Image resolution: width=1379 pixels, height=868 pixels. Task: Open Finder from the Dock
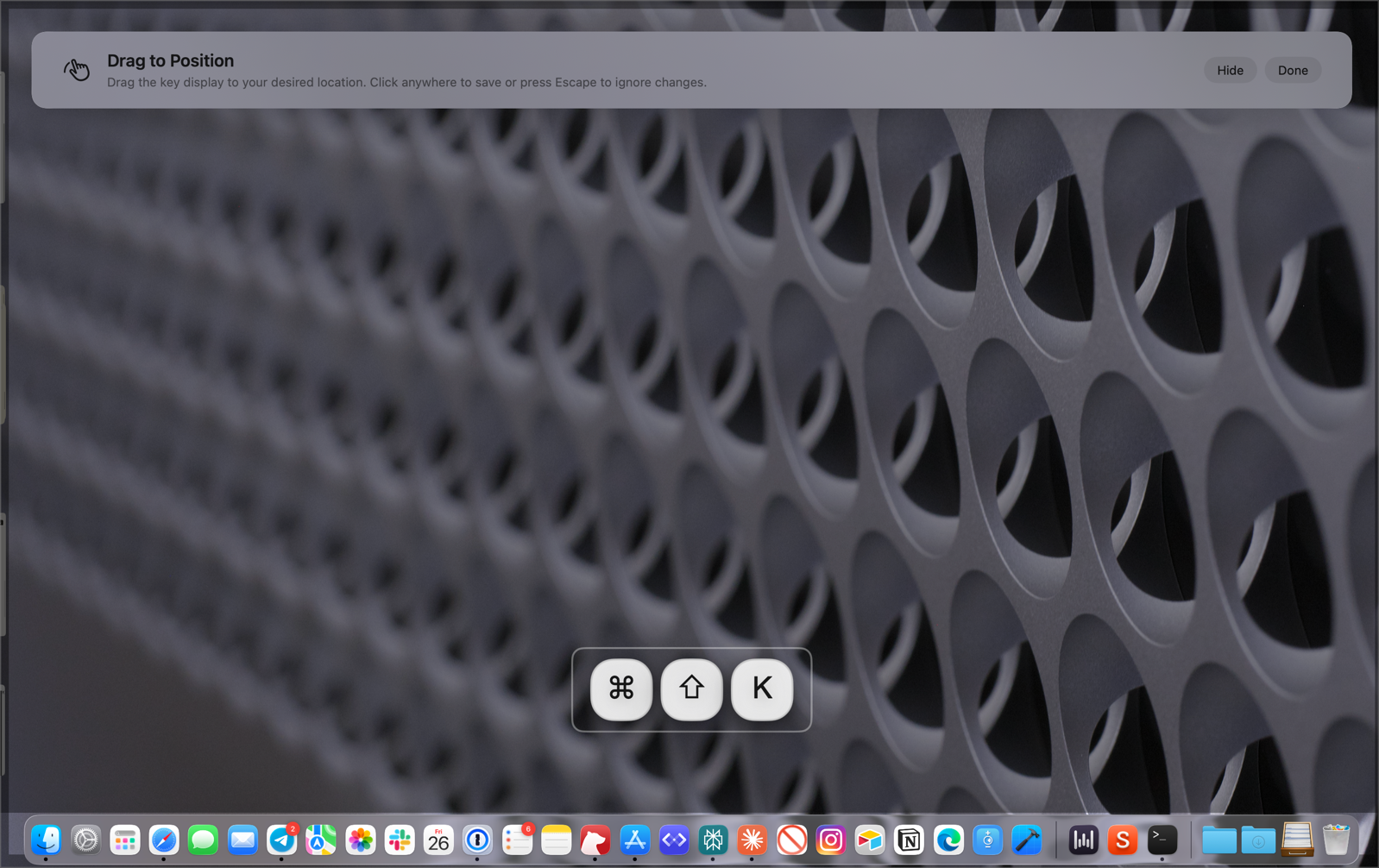pos(47,840)
